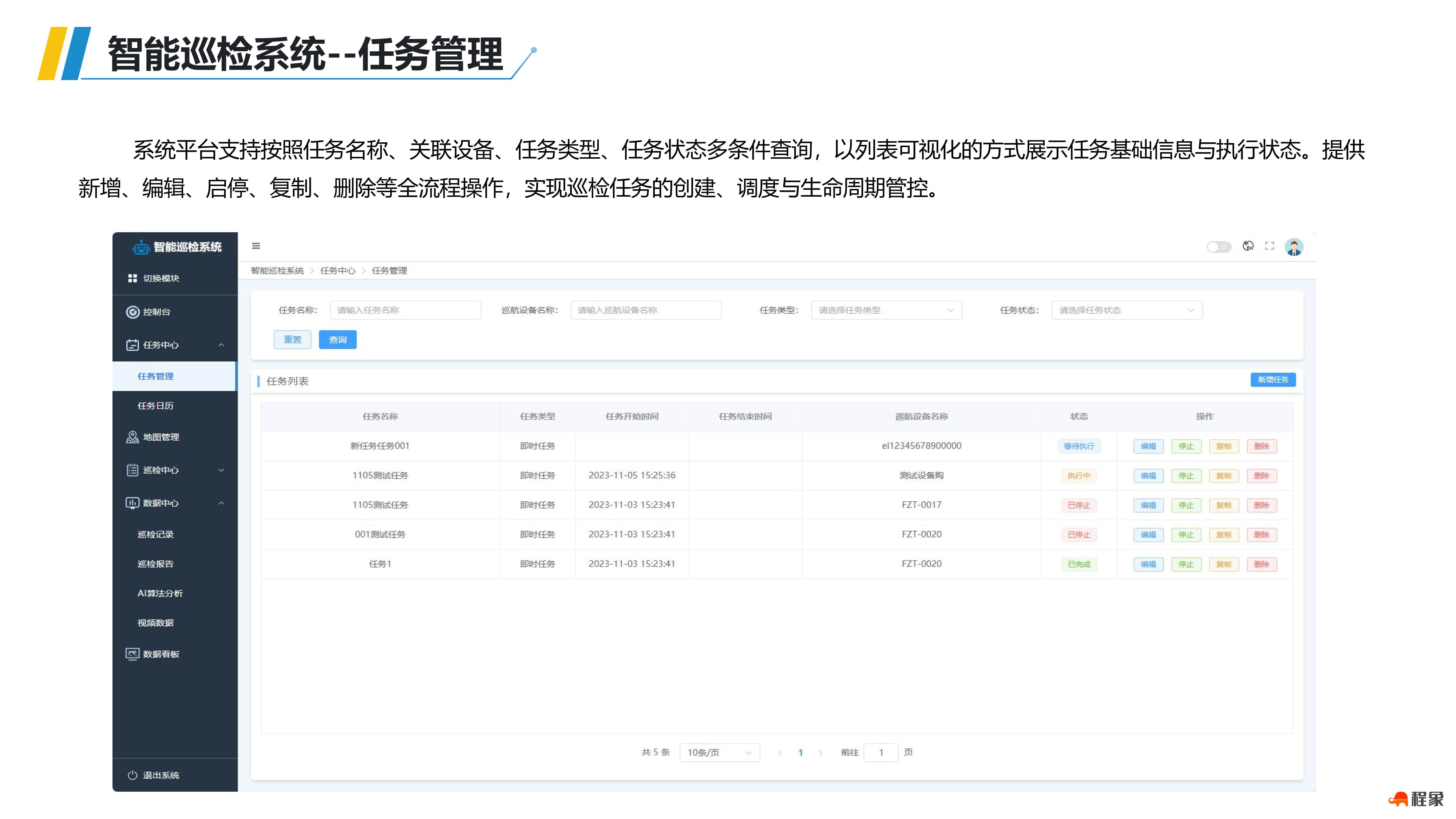Click the 任务名称 input field
The image size is (1456, 819).
tap(405, 310)
